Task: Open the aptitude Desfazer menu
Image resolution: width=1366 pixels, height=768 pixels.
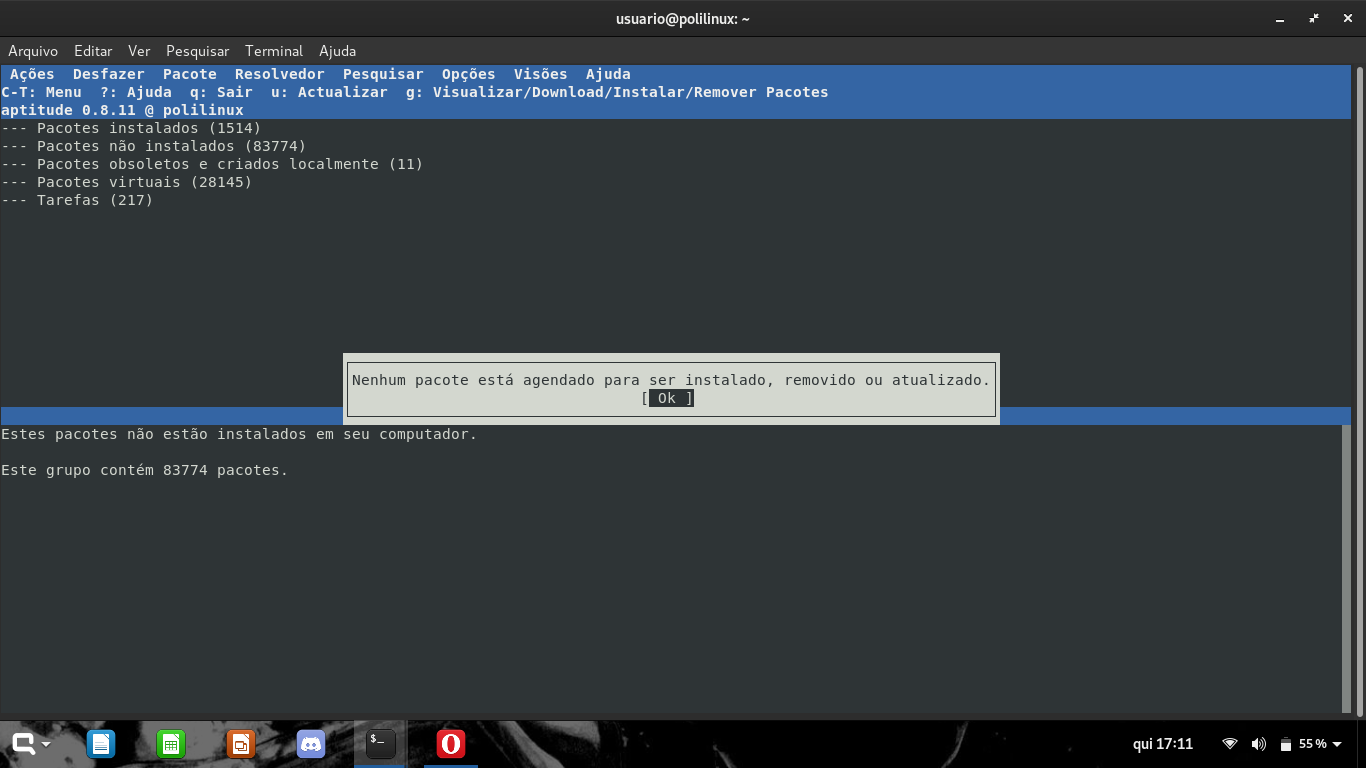Action: [x=109, y=74]
